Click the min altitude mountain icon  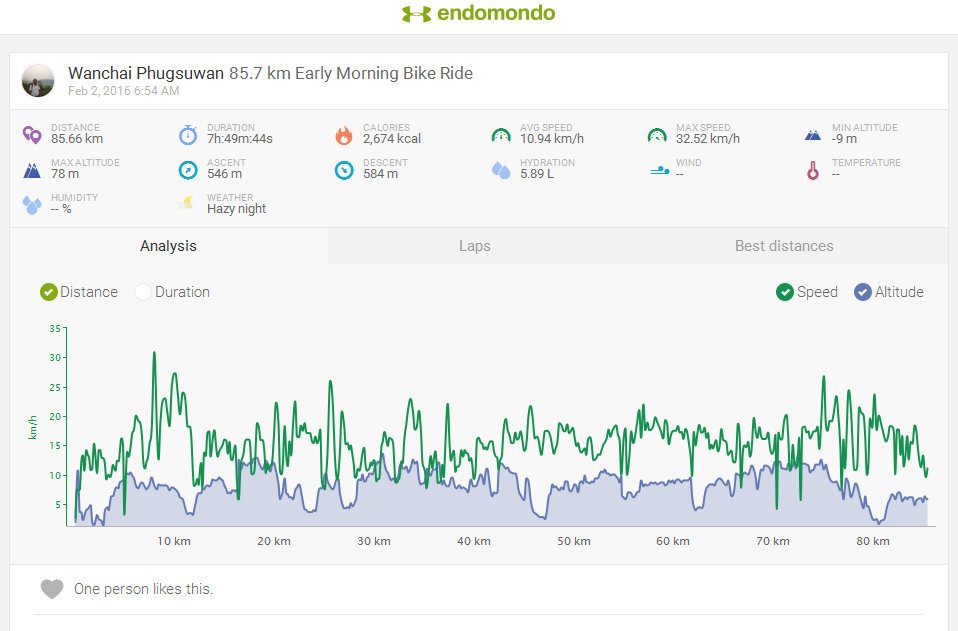tap(813, 135)
